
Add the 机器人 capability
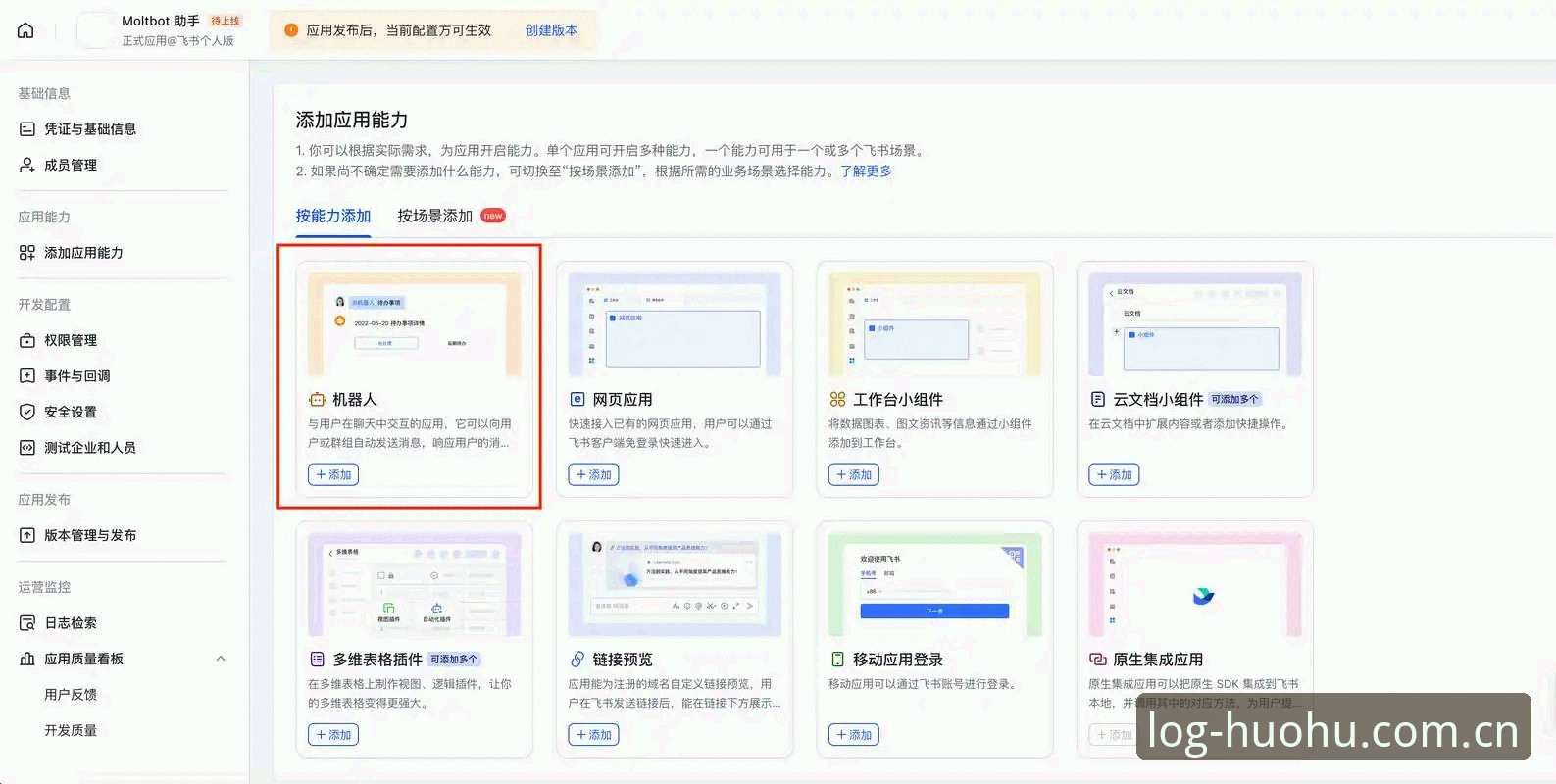[333, 475]
